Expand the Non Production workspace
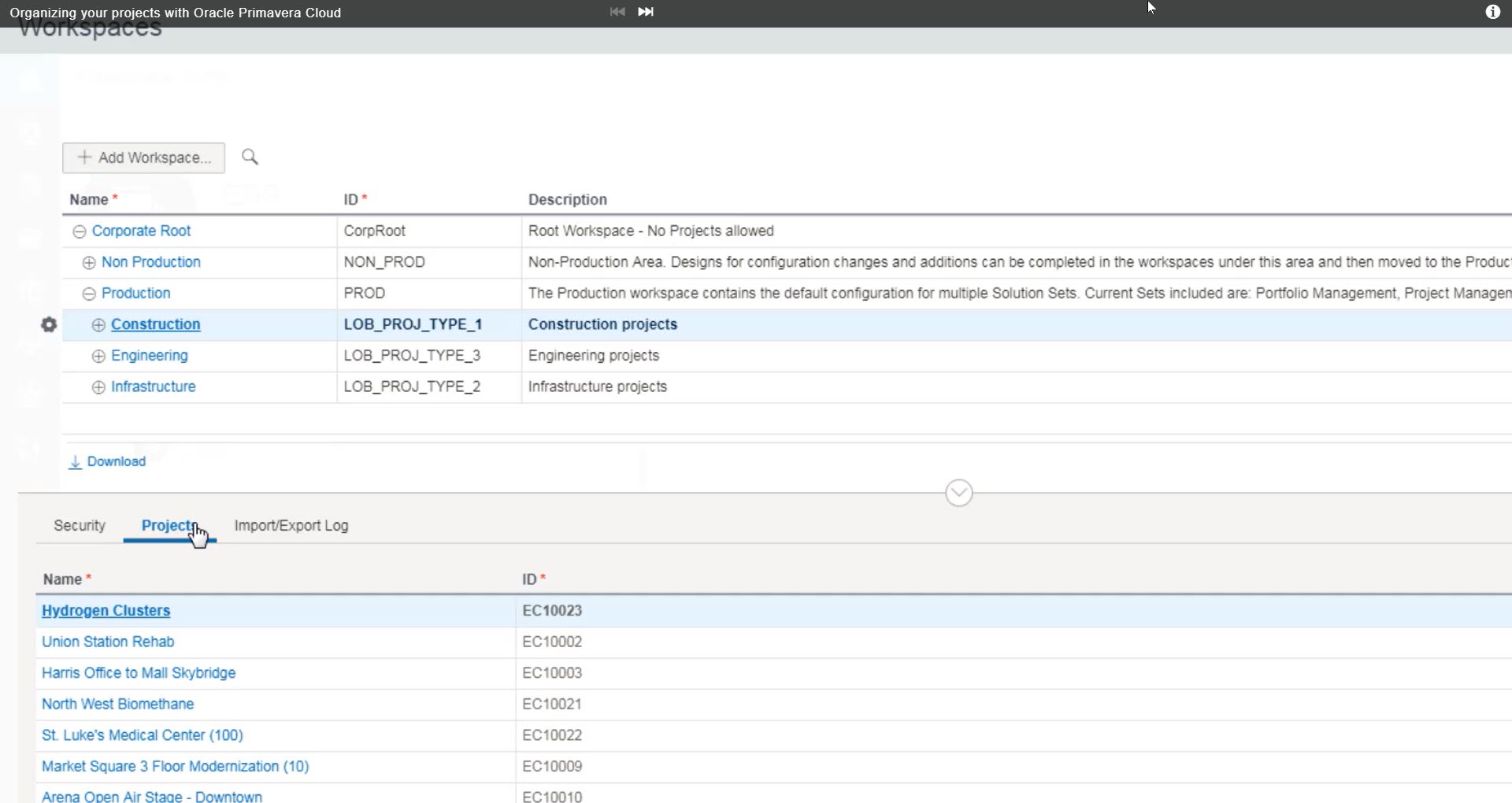Screen dimensions: 1512x803 [88, 262]
